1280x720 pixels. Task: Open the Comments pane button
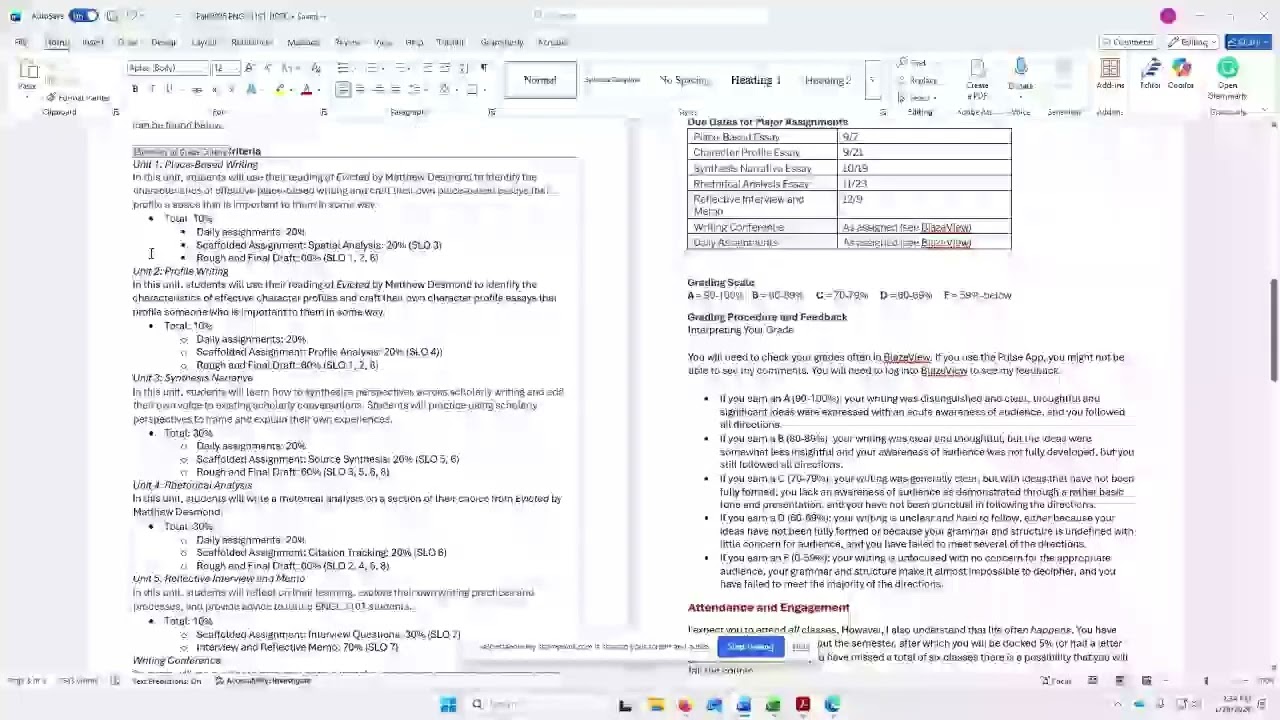(1127, 42)
